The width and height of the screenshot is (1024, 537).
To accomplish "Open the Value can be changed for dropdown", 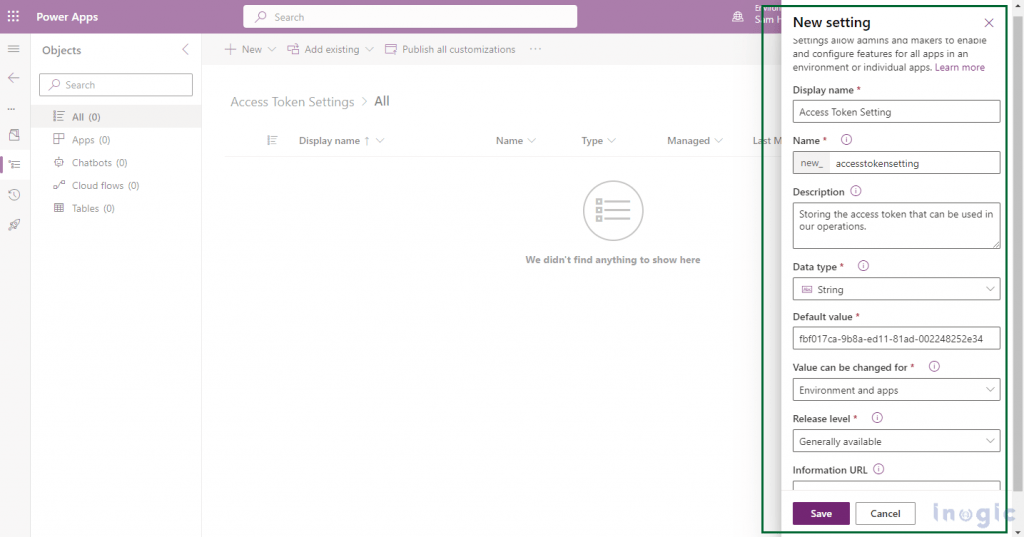I will tap(896, 390).
